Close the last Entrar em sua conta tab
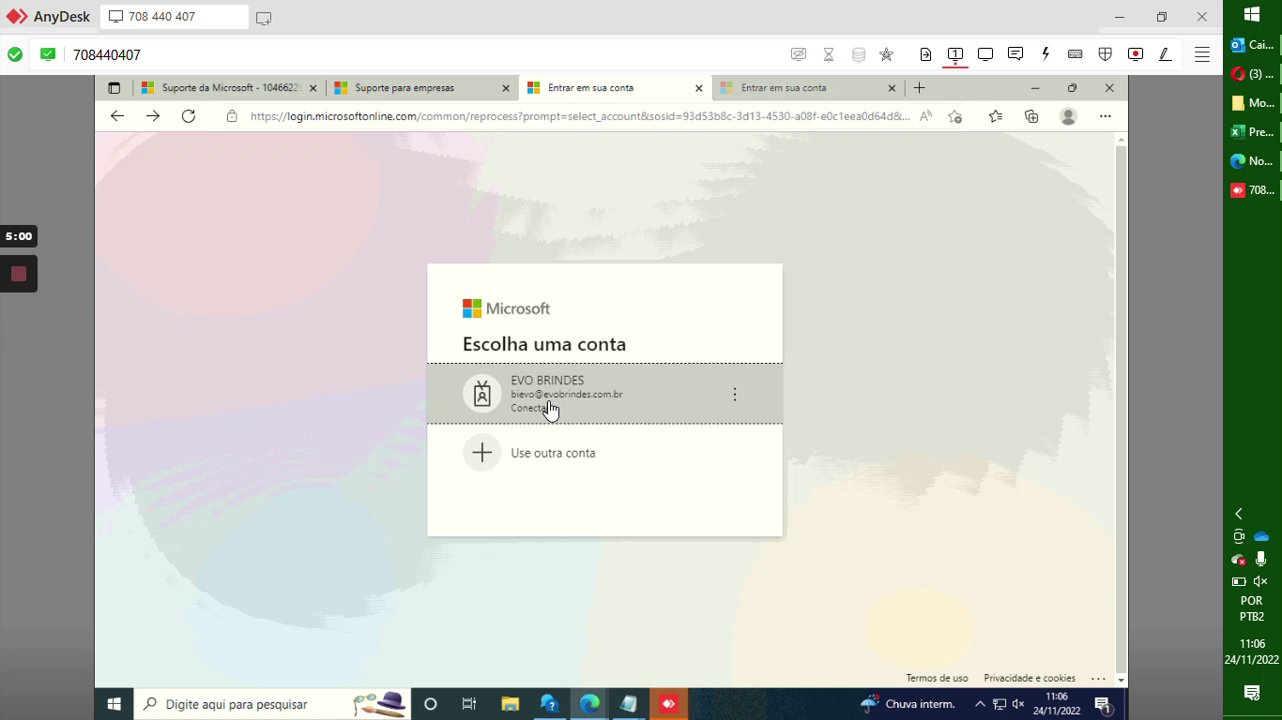The width and height of the screenshot is (1282, 720). coord(892,88)
